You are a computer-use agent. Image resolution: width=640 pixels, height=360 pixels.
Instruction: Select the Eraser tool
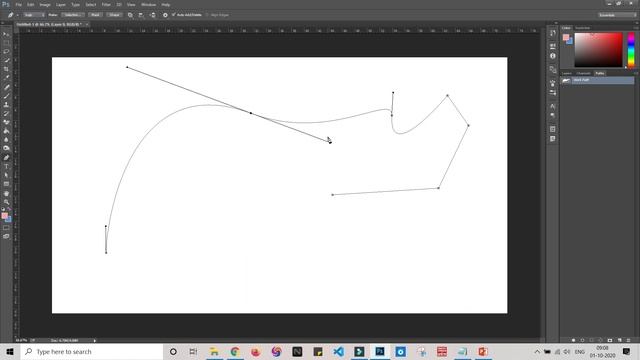pyautogui.click(x=6, y=122)
